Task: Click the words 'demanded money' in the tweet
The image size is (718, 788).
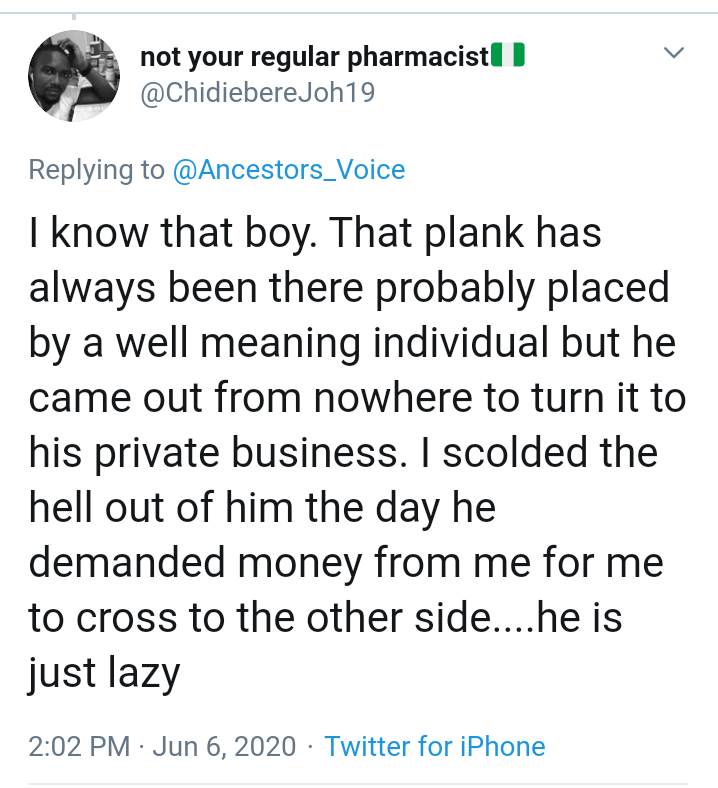Action: (x=194, y=563)
